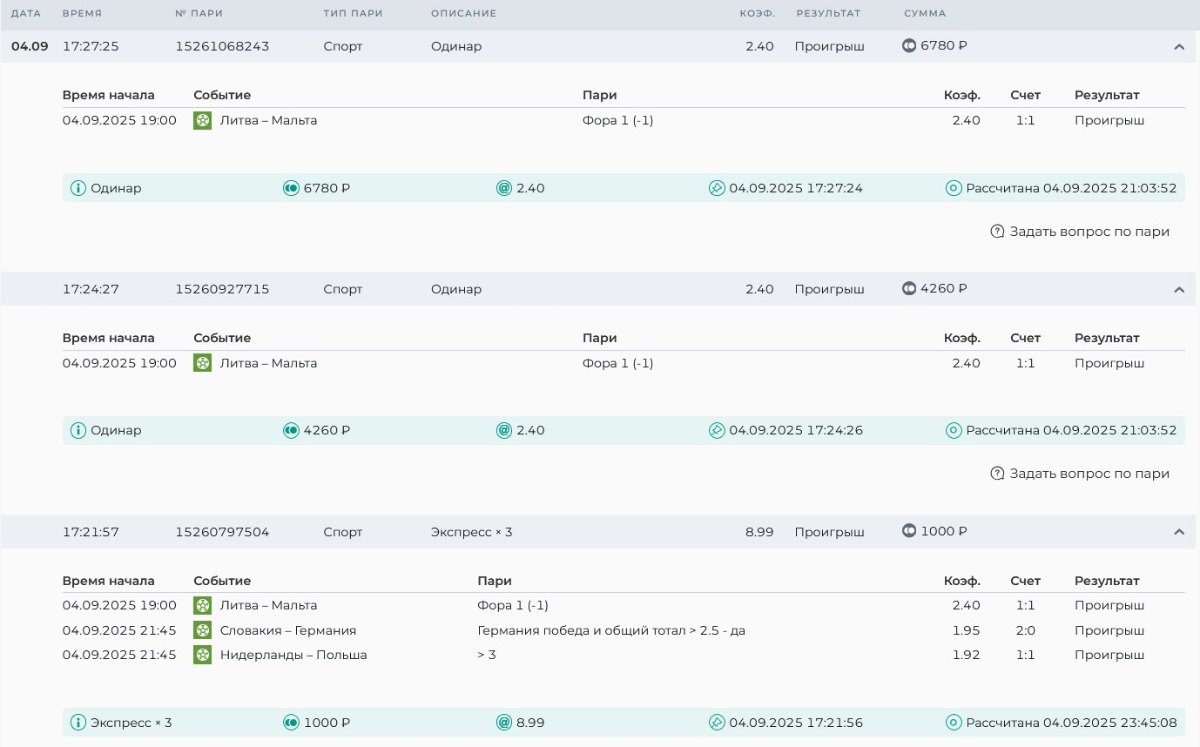Image resolution: width=1200 pixels, height=747 pixels.
Task: Collapse bet 15261068243 with the chevron
Action: [1178, 47]
